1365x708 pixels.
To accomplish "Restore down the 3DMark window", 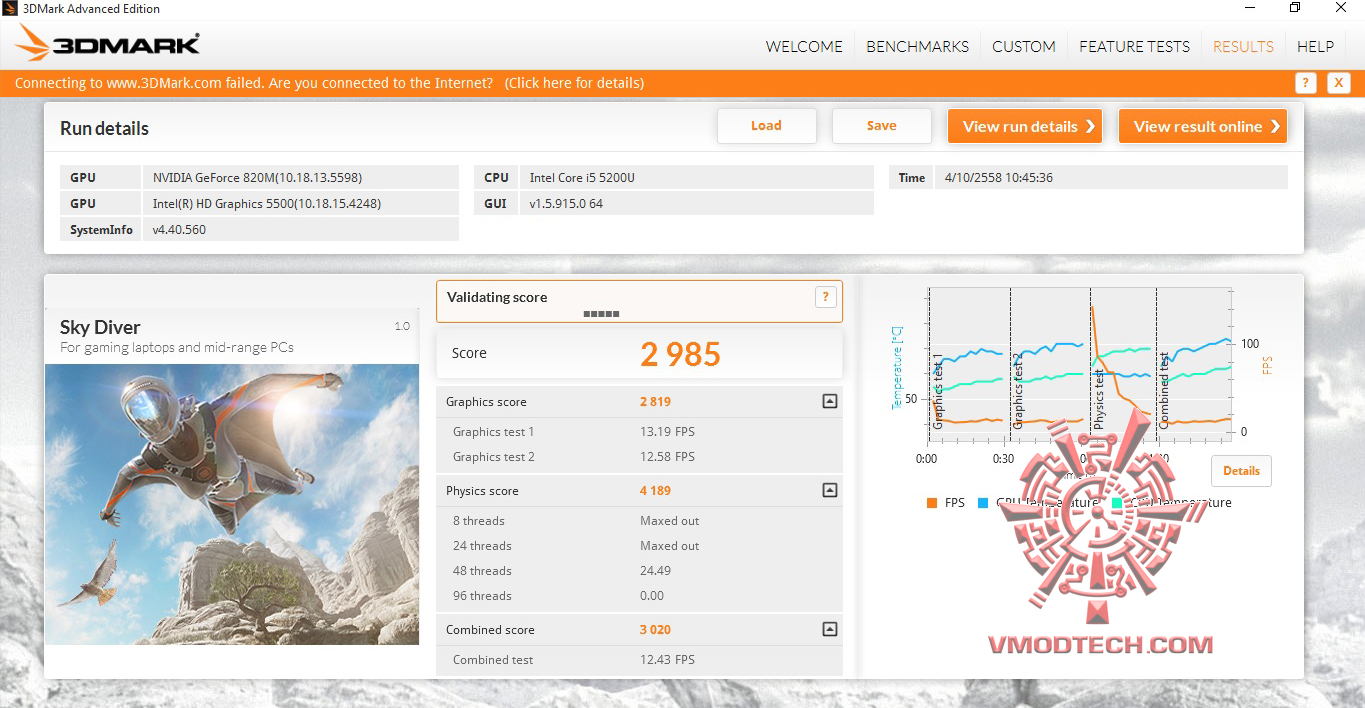I will pos(1295,8).
